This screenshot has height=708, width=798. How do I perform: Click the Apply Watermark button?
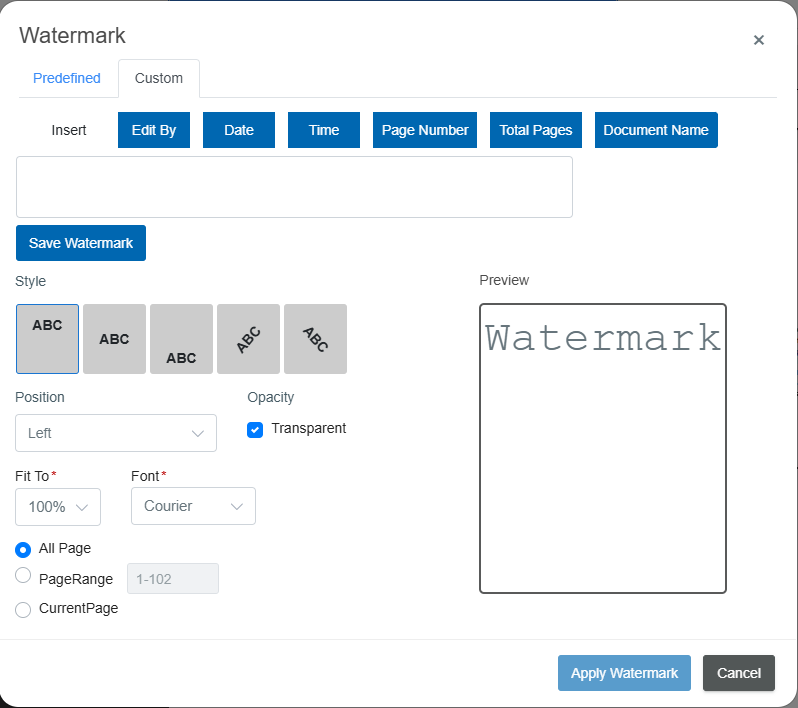click(624, 673)
